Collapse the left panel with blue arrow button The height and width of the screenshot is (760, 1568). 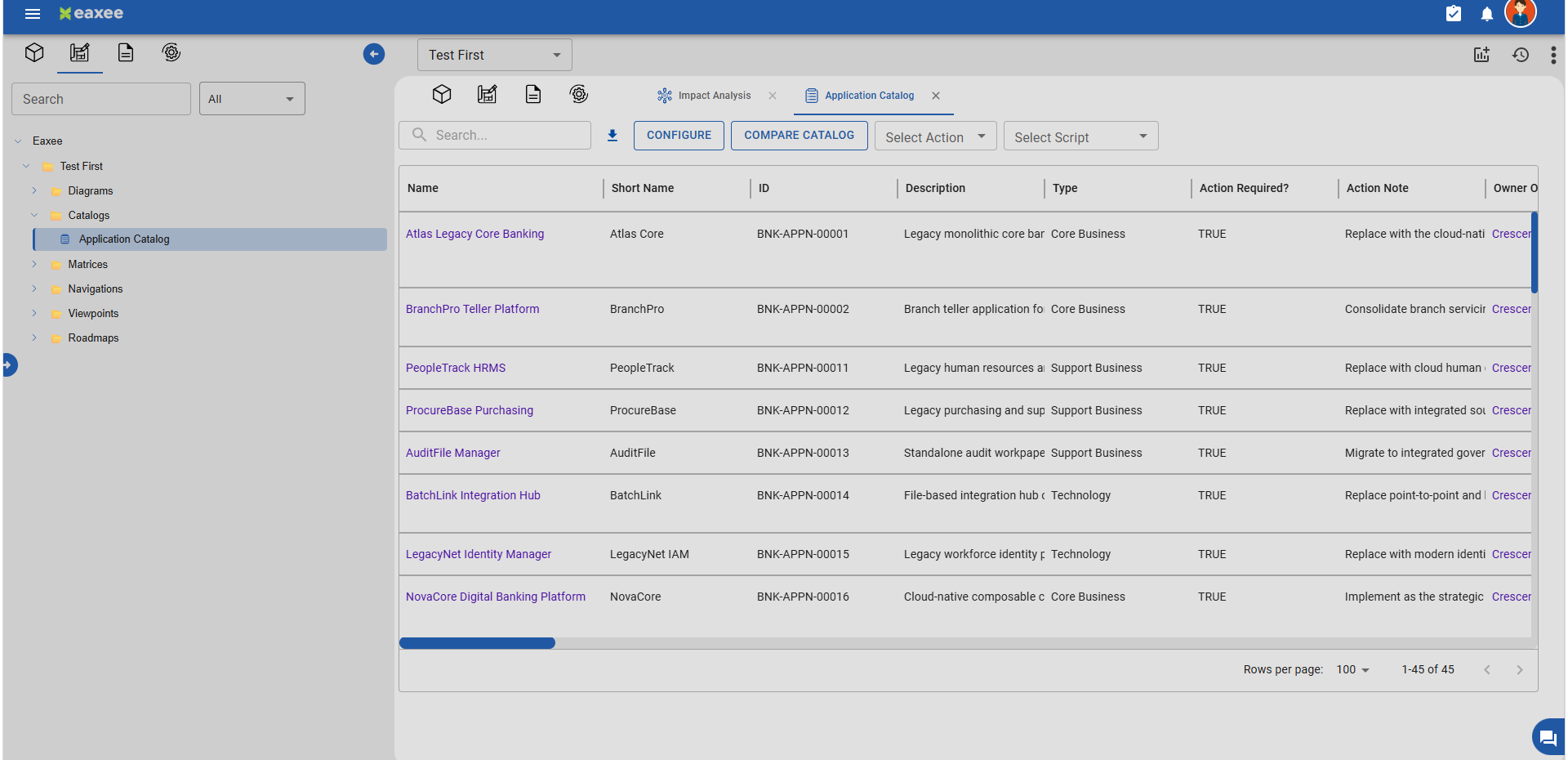point(374,54)
